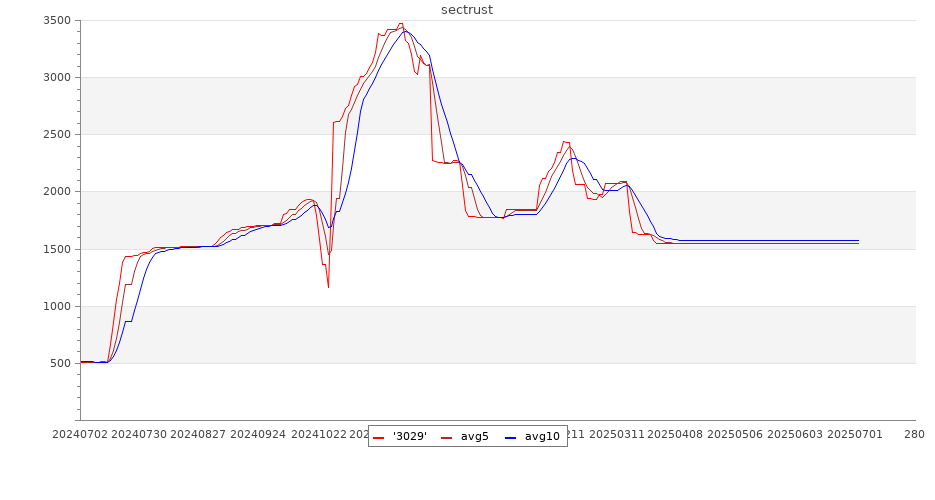Screen dimensions: 935x500
Task: Click the red line's sharp dip near 20241022
Action: pyautogui.click(x=328, y=287)
